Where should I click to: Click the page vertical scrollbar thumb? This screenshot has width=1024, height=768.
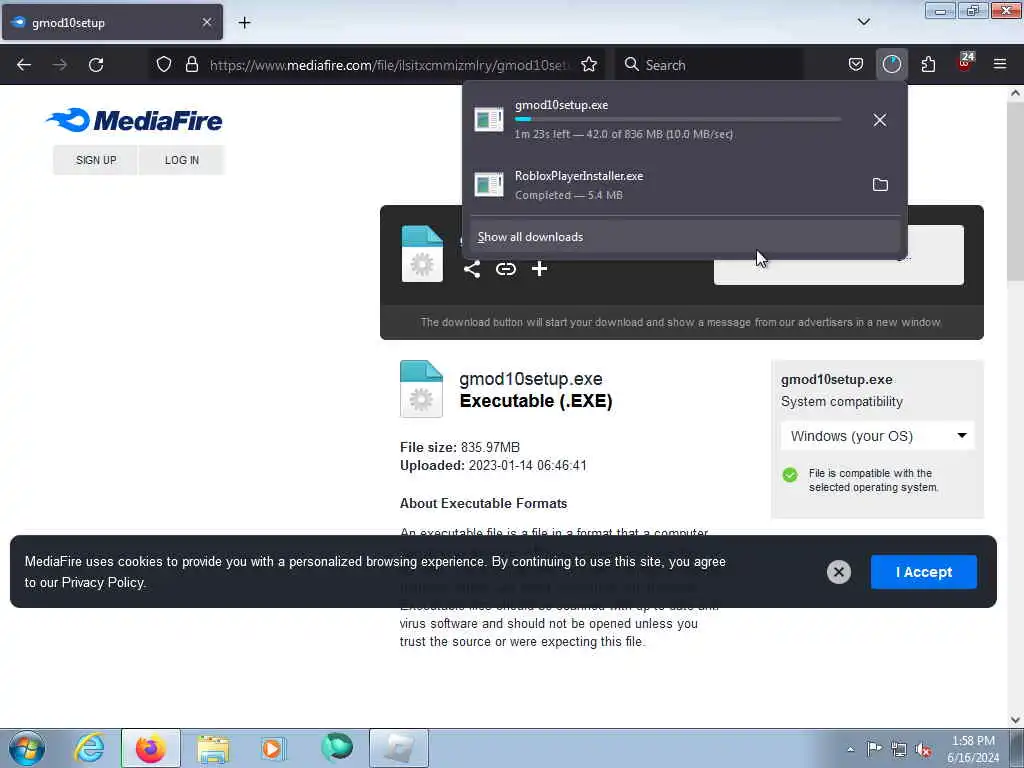(x=1015, y=191)
